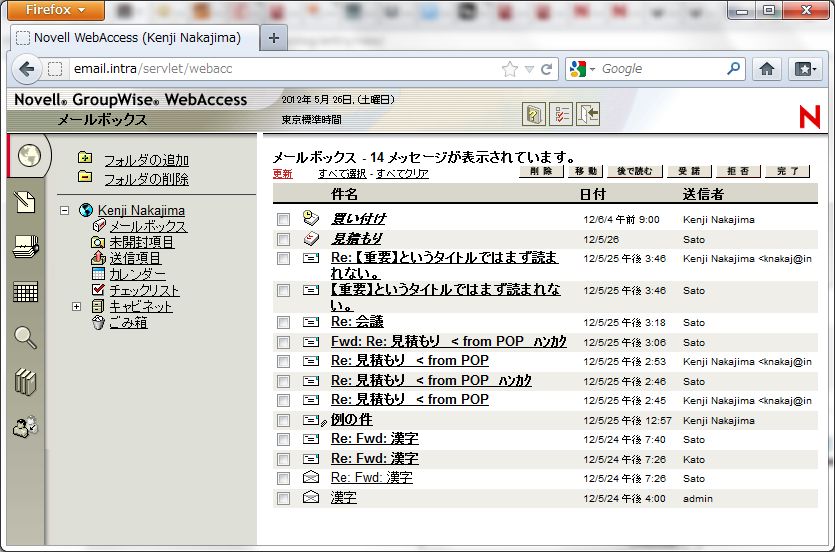Check the box for Re: 会議
Viewport: 835px width, 552px height.
[283, 323]
